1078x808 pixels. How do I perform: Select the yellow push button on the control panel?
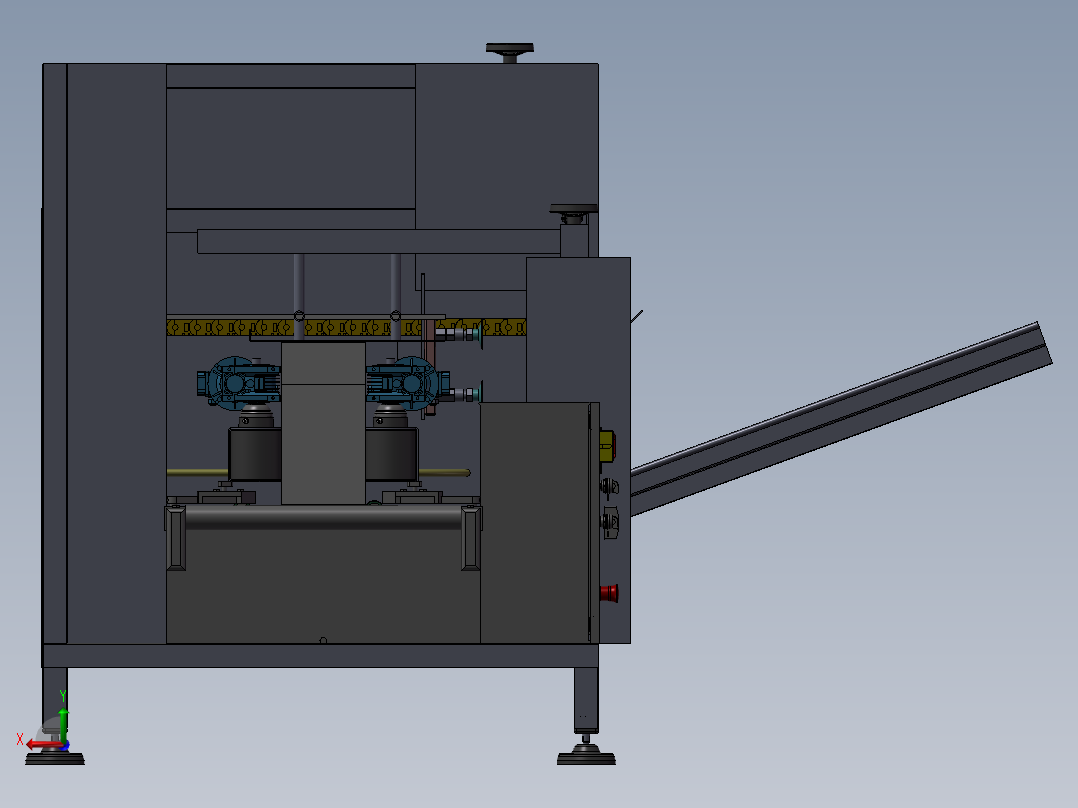point(607,446)
